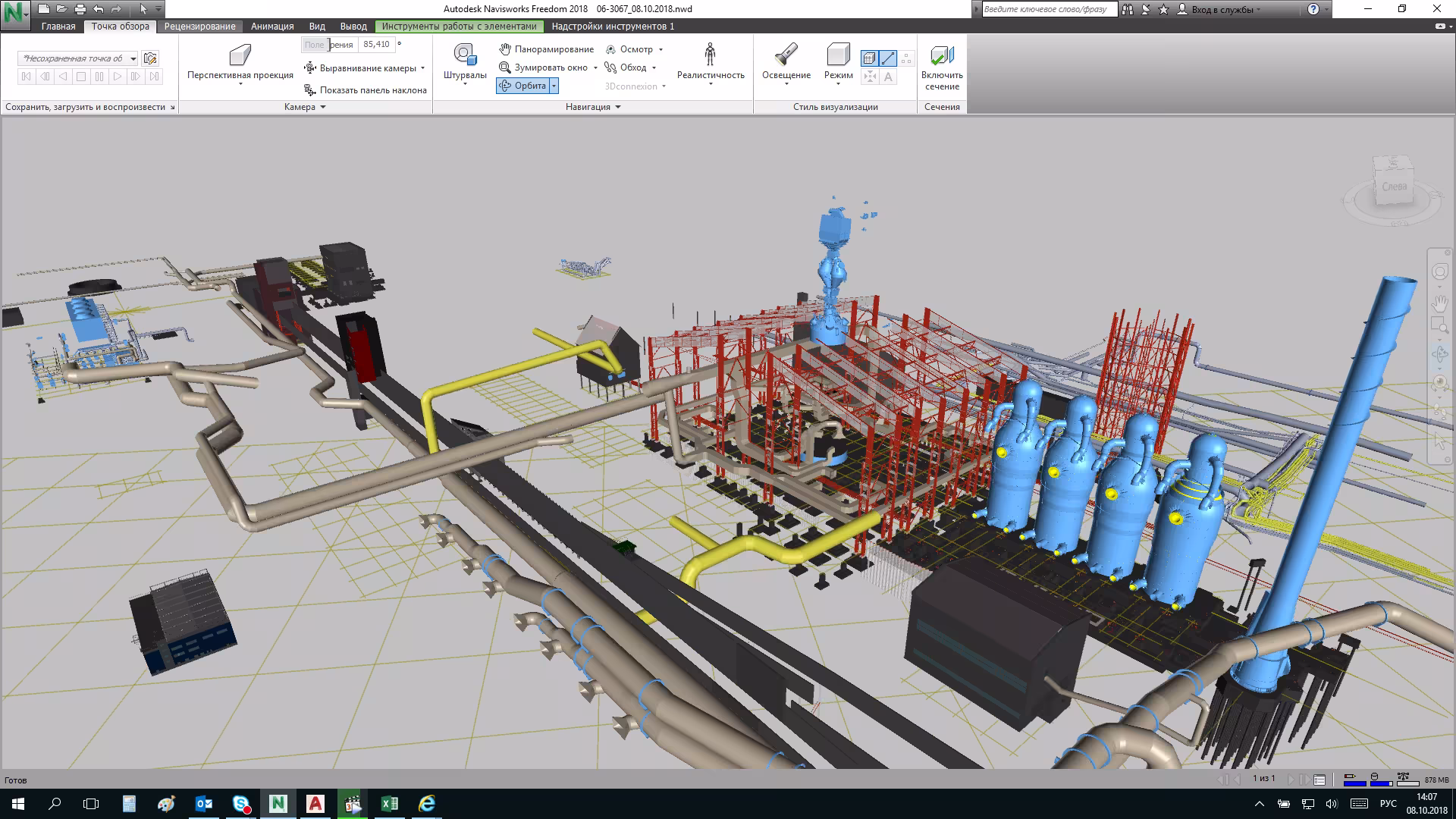
Task: Click the Выравнивание камеры button
Action: point(367,68)
